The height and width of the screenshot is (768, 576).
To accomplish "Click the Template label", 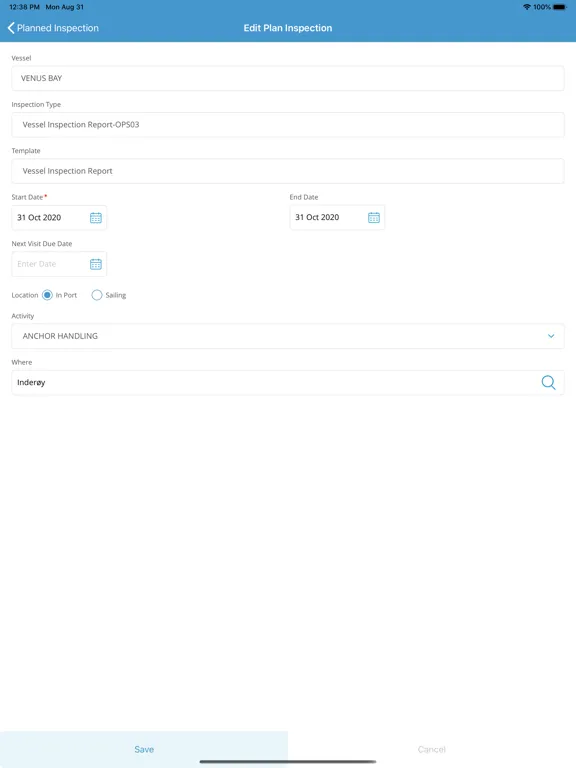I will [x=26, y=150].
